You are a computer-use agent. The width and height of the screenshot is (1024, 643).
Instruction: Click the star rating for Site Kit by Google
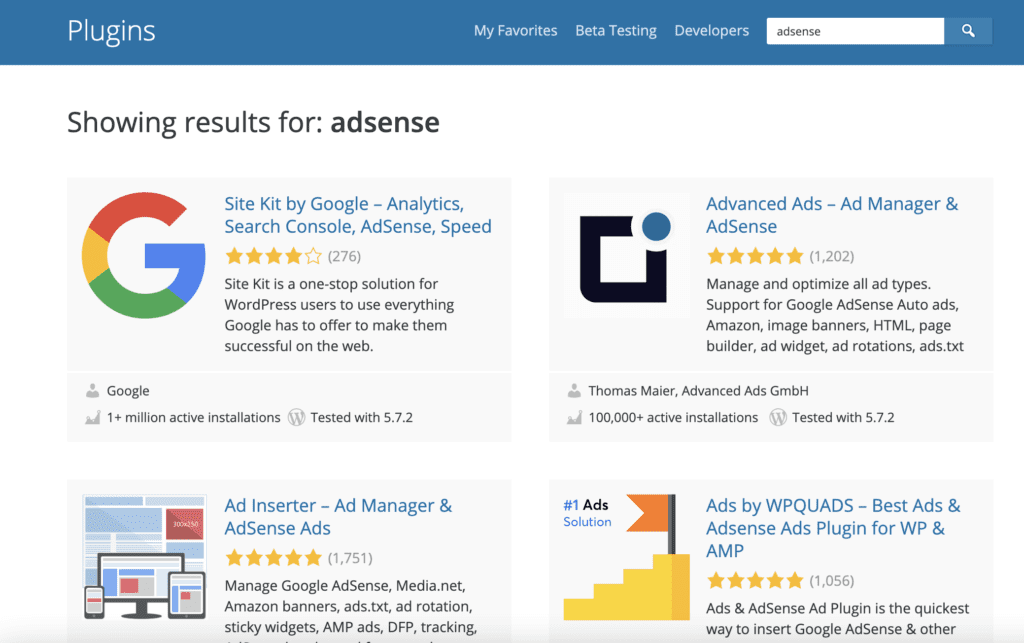click(274, 256)
